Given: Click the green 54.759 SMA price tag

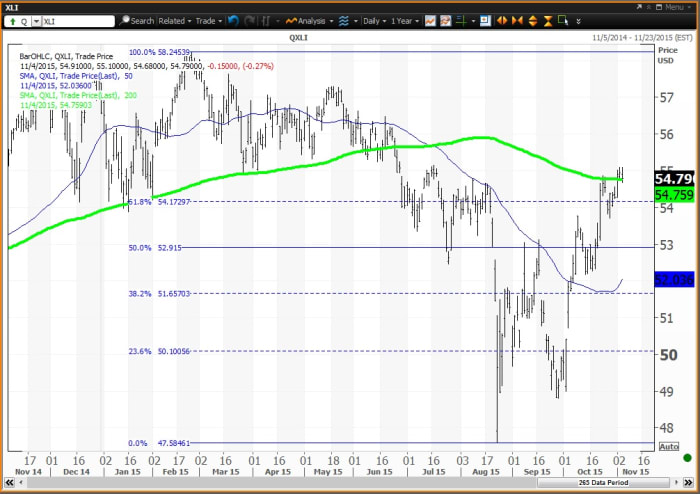Looking at the screenshot, I should [x=675, y=195].
